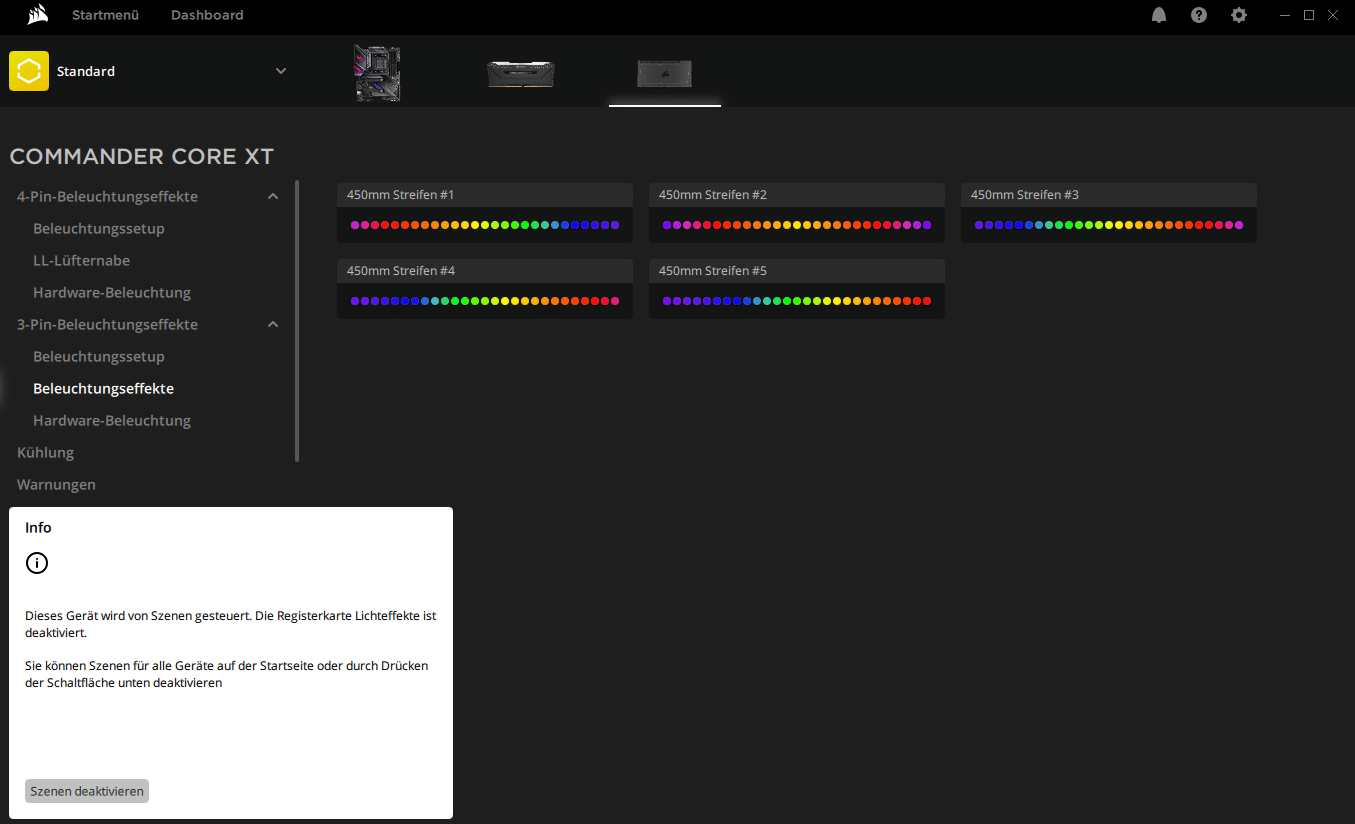Open the Standard profile dropdown arrow

[x=281, y=71]
